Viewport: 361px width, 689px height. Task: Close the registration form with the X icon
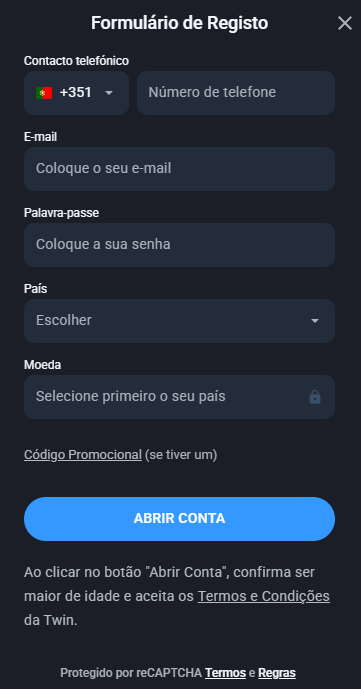coord(345,23)
